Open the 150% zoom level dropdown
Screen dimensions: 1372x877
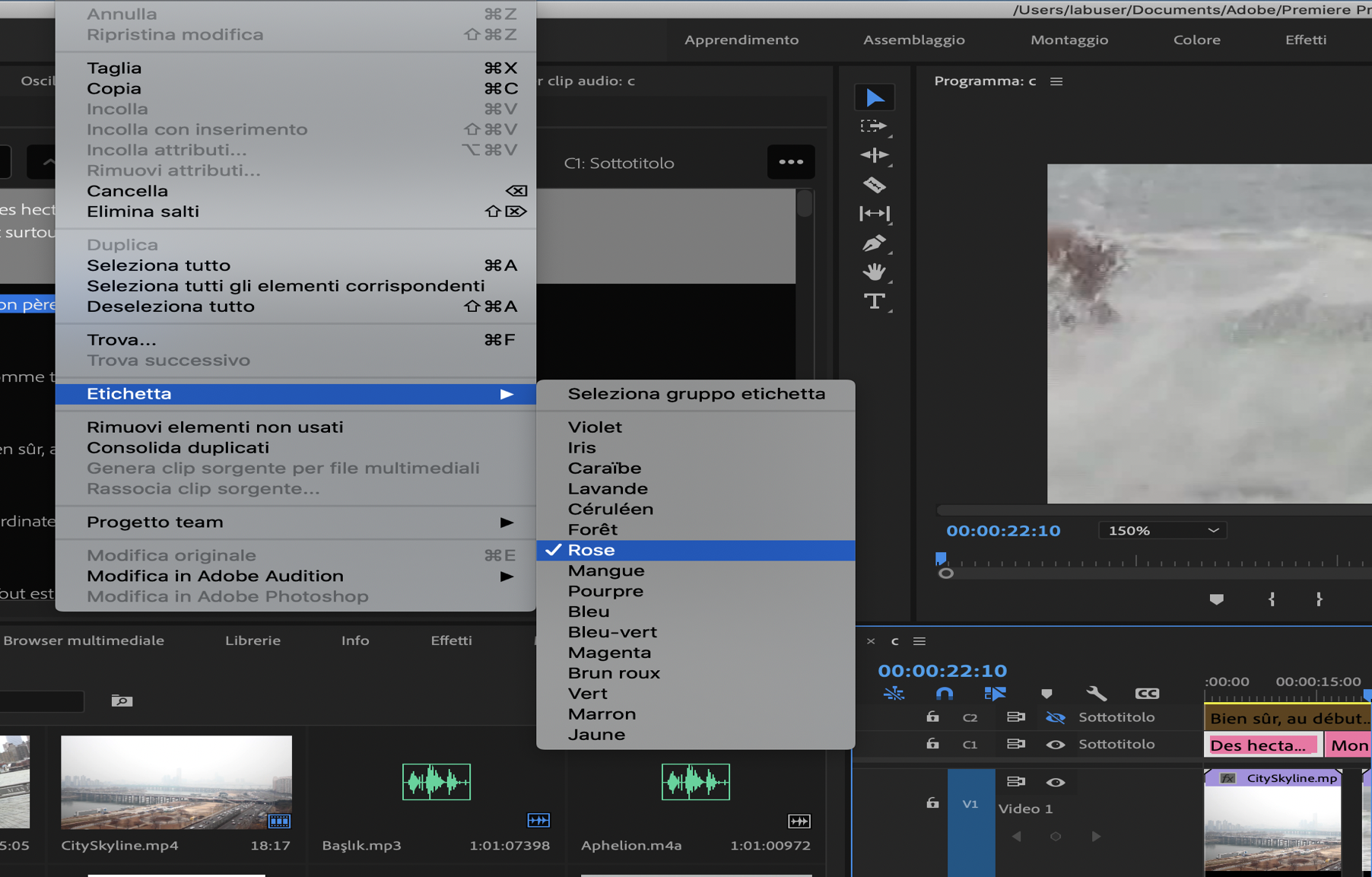(1162, 531)
